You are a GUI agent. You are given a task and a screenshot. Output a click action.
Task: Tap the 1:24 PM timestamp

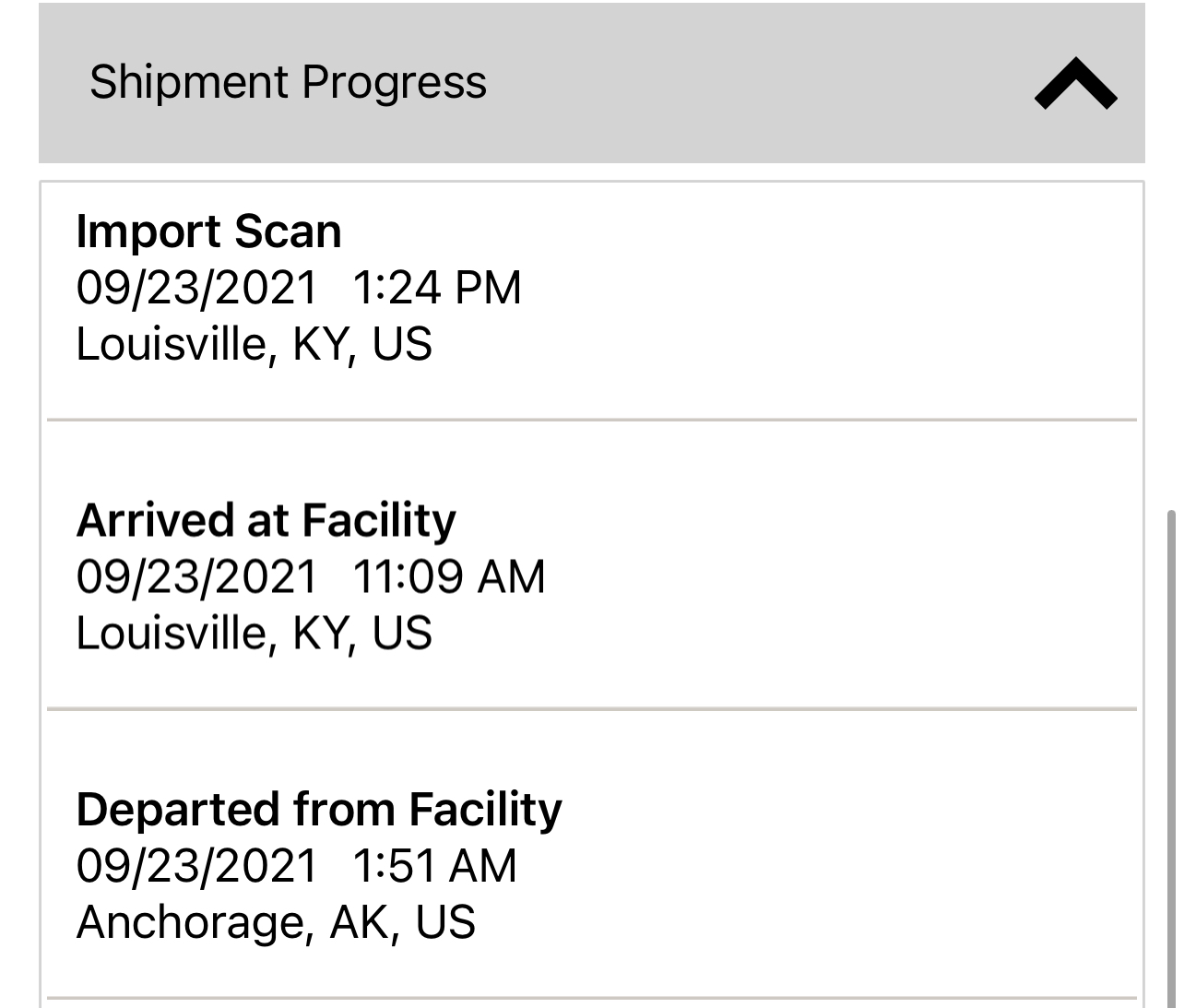pos(437,288)
